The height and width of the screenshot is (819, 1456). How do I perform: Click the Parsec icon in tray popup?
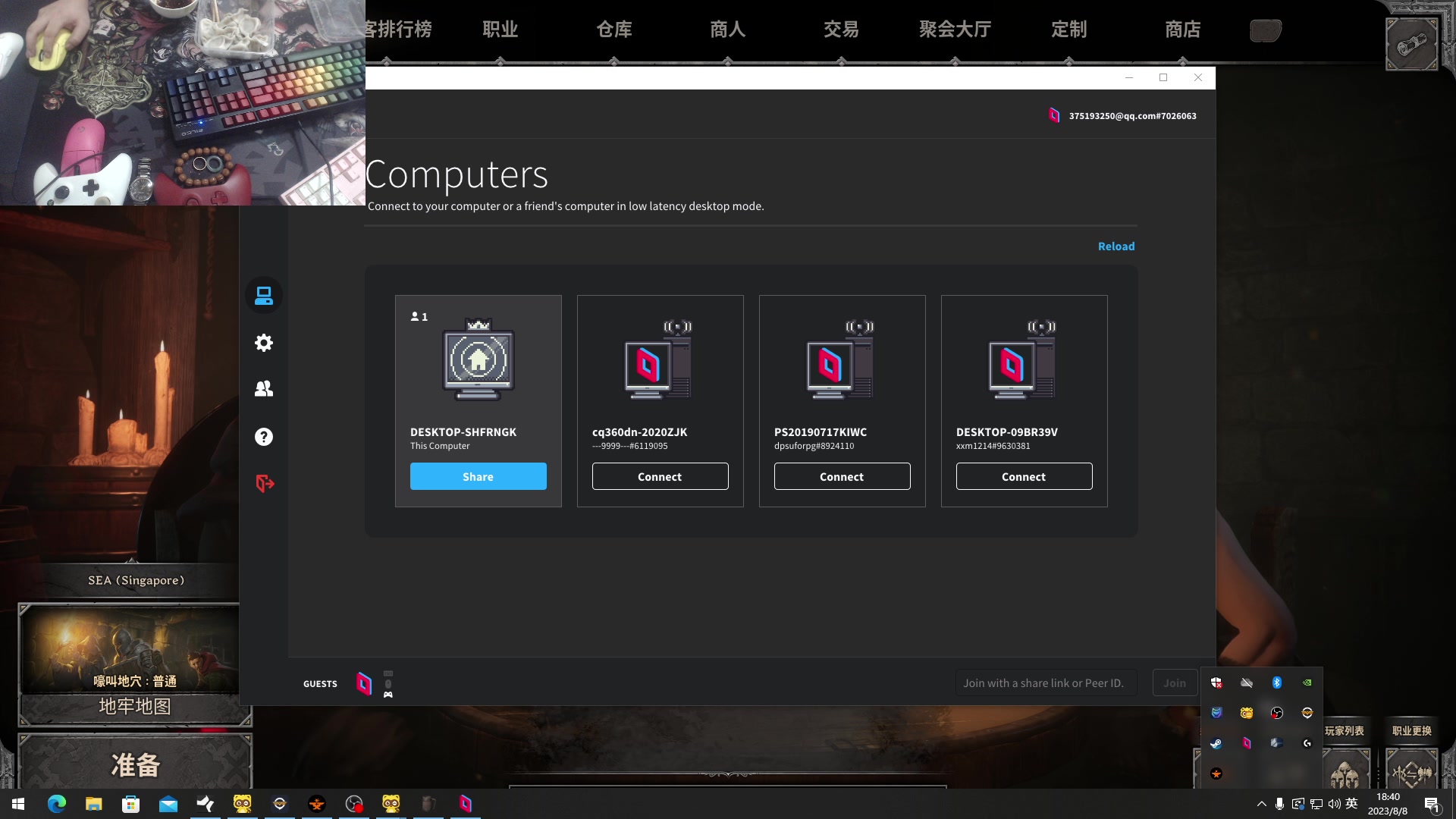(1247, 743)
